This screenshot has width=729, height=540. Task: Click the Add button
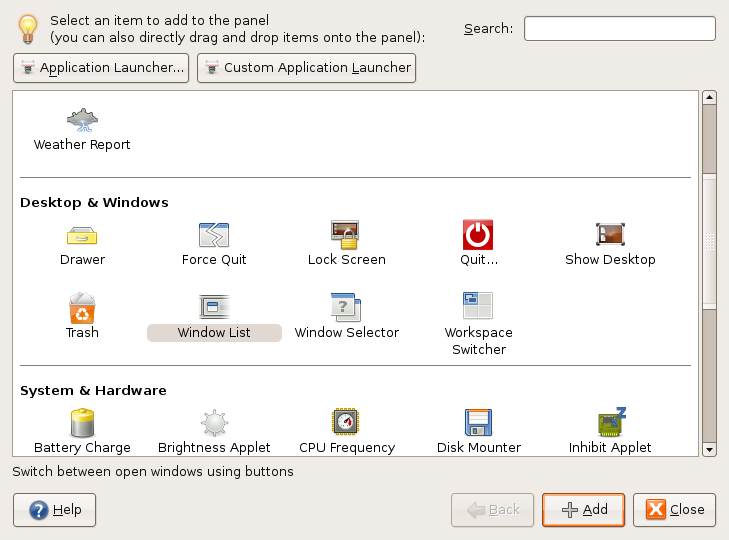click(x=583, y=510)
